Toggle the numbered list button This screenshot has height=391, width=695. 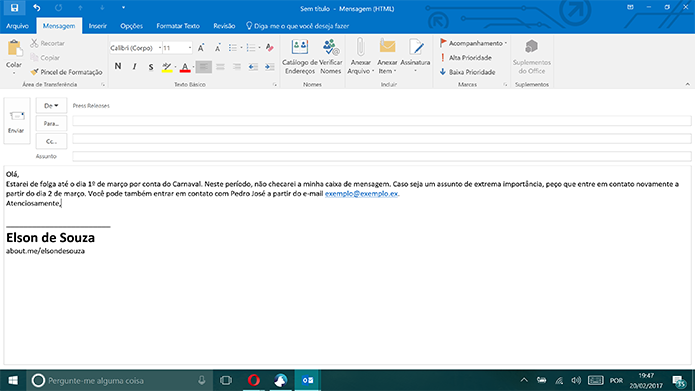(x=251, y=48)
